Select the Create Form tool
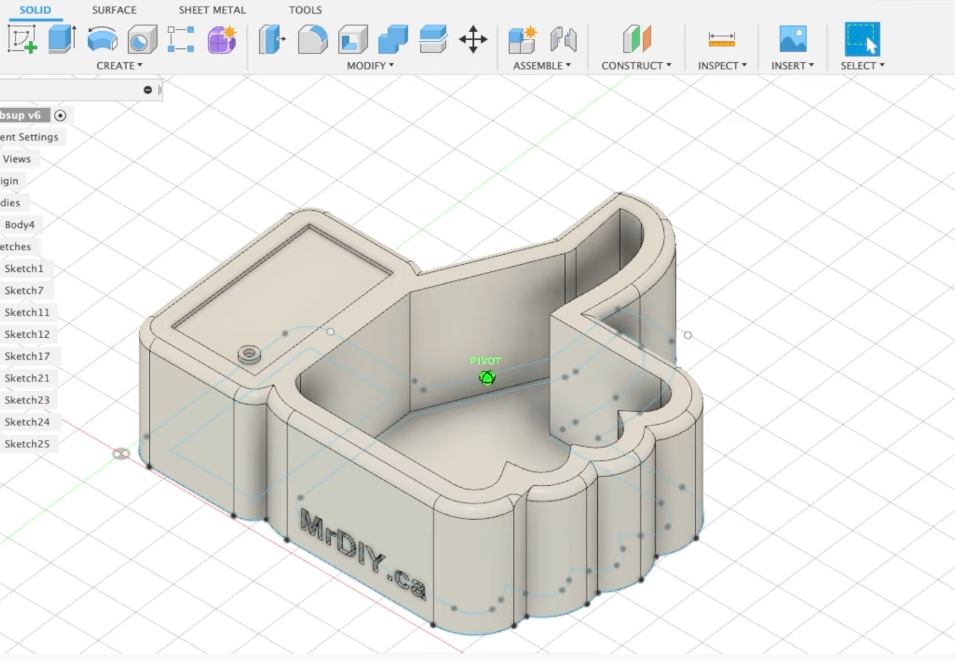The image size is (955, 661). (x=222, y=40)
